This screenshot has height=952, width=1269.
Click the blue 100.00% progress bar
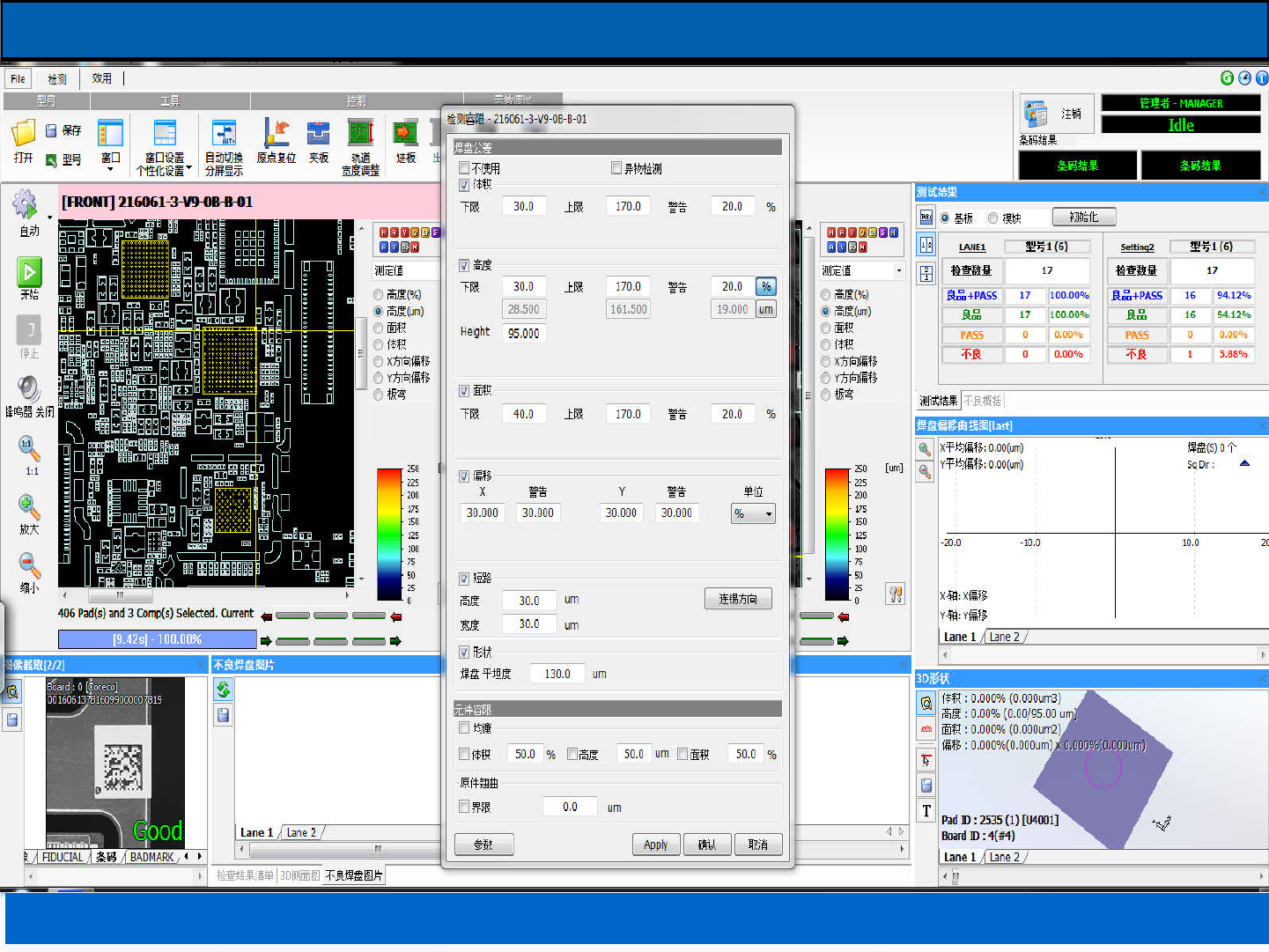tap(157, 639)
